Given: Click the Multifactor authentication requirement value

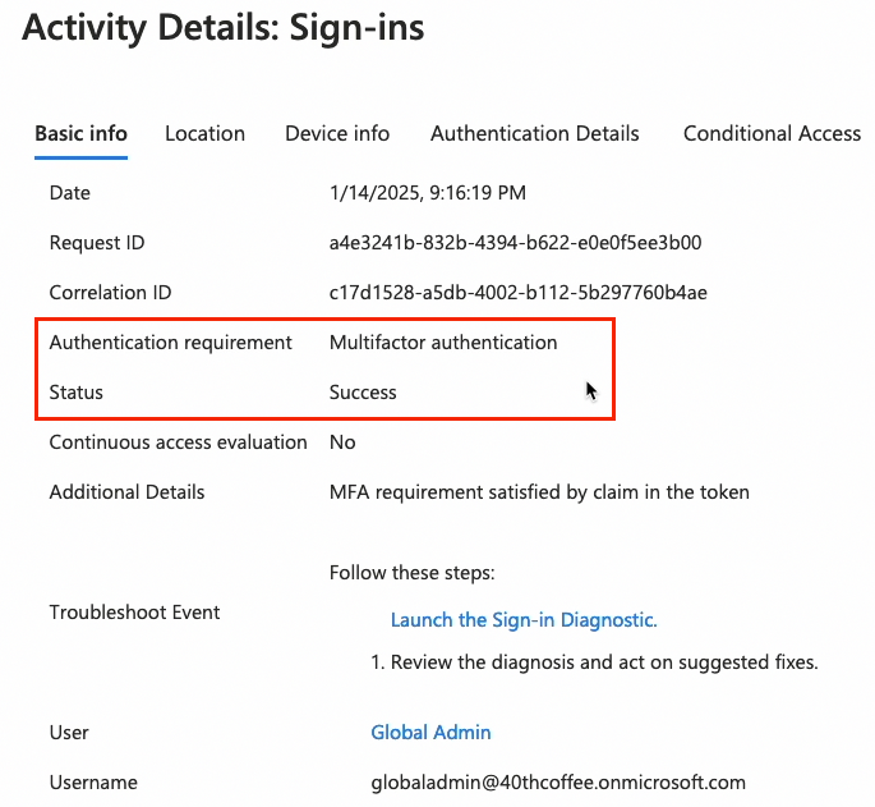Looking at the screenshot, I should tap(443, 342).
